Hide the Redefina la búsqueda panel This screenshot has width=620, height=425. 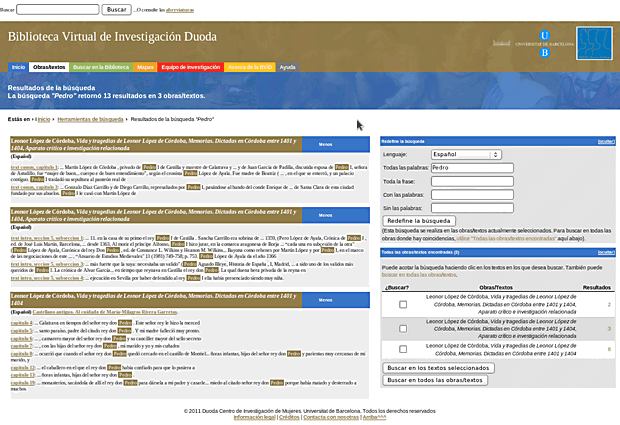(x=604, y=142)
